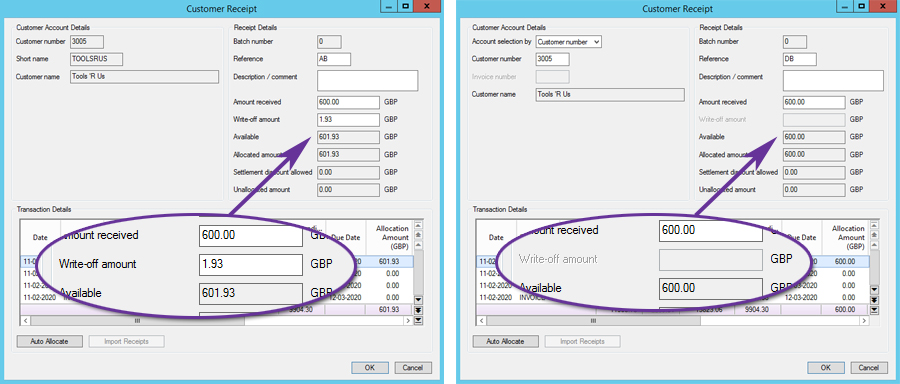This screenshot has width=900, height=384.
Task: Click Auto Allocate in right window
Action: (x=505, y=342)
